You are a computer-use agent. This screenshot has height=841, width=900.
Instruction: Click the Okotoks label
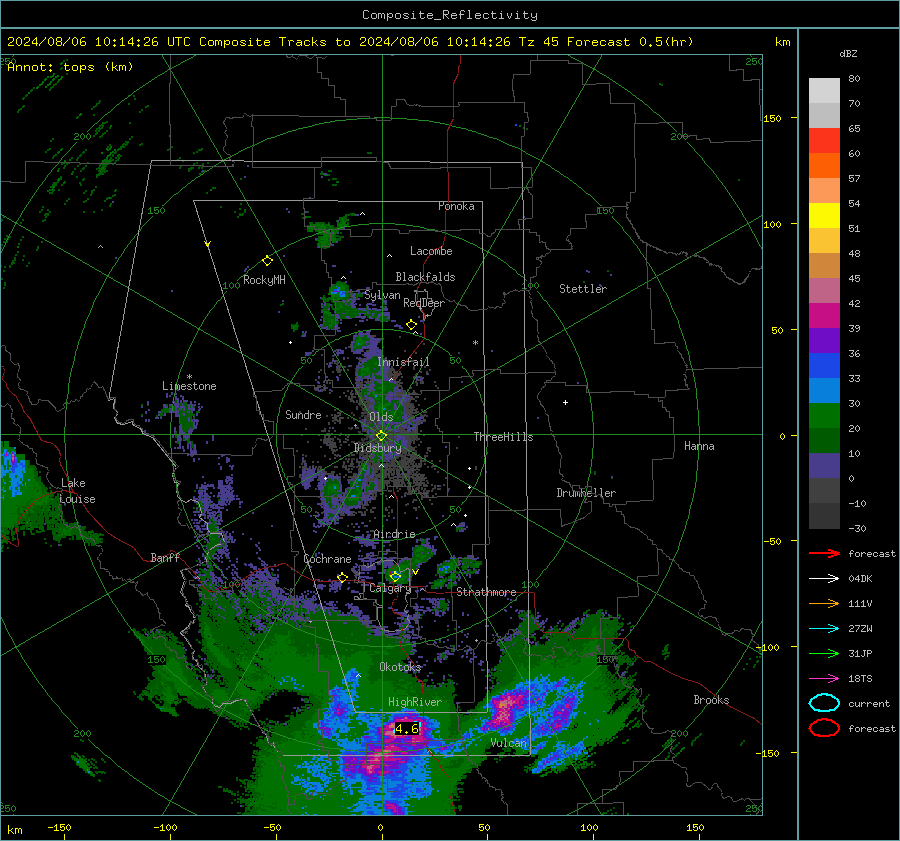(x=400, y=666)
